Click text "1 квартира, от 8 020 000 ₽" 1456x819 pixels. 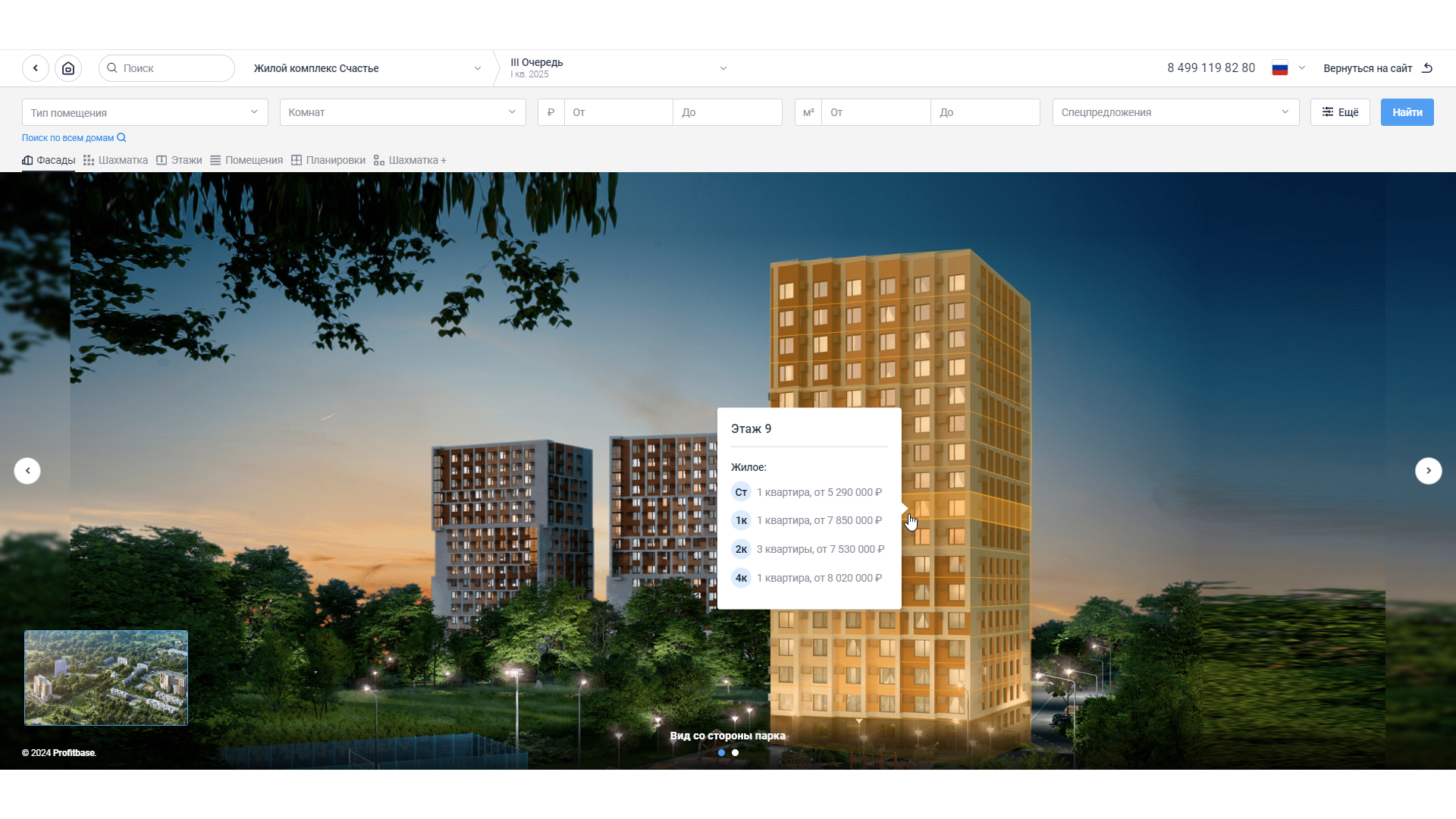pyautogui.click(x=819, y=578)
